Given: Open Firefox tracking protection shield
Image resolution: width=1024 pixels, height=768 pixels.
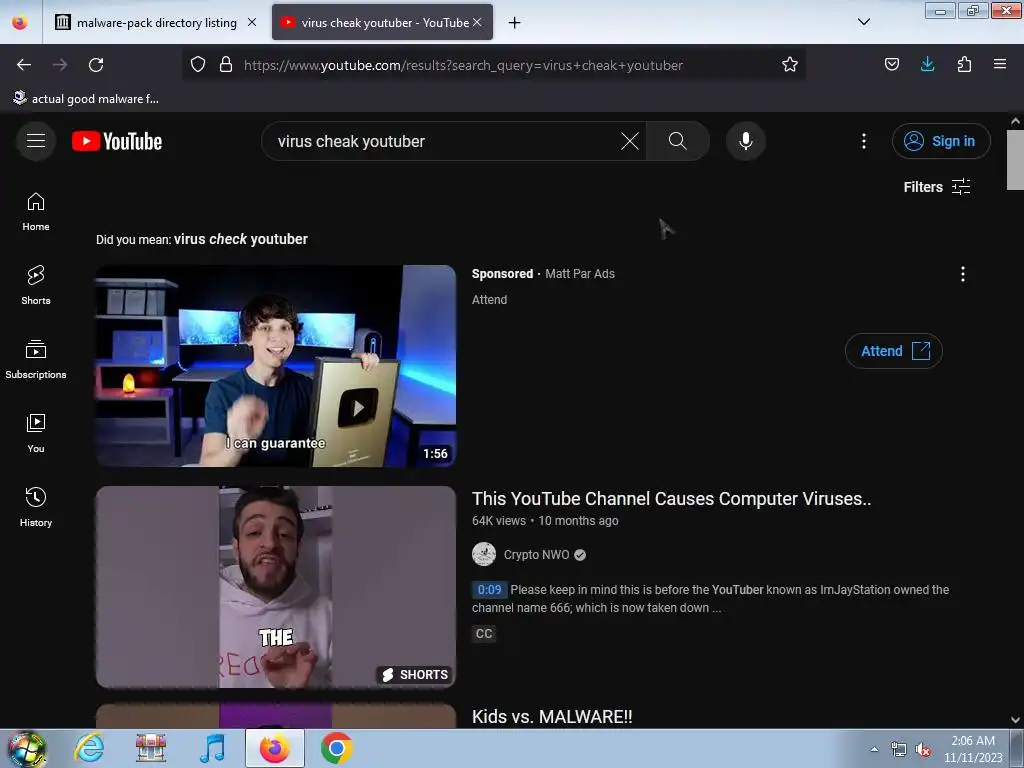Looking at the screenshot, I should 198,65.
